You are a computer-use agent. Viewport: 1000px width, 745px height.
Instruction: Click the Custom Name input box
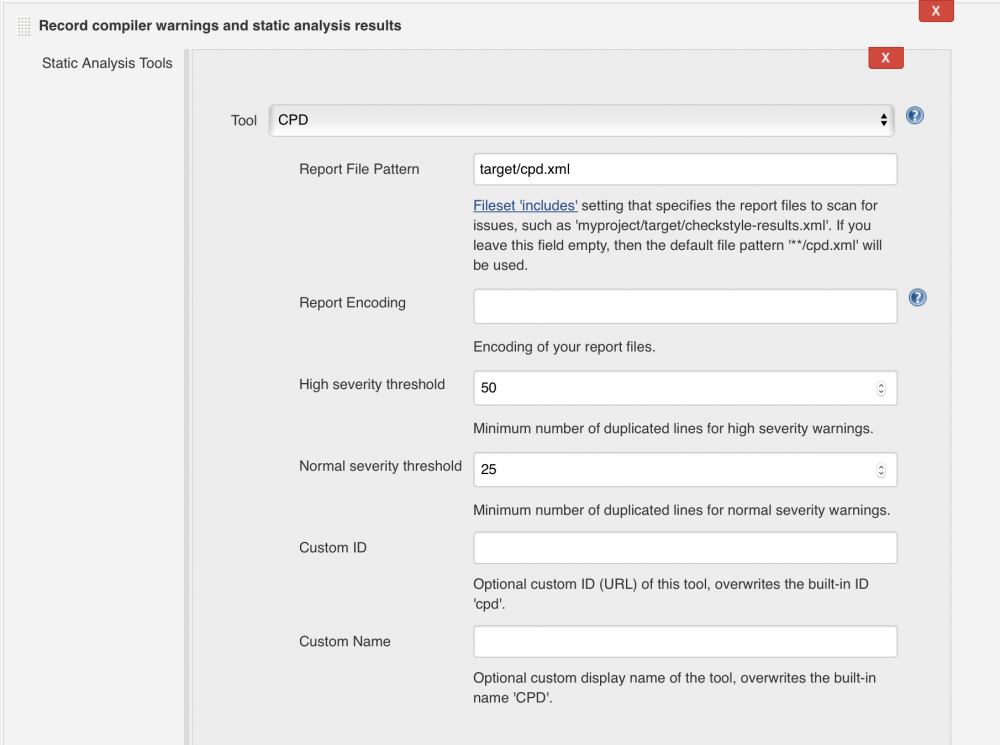click(684, 641)
